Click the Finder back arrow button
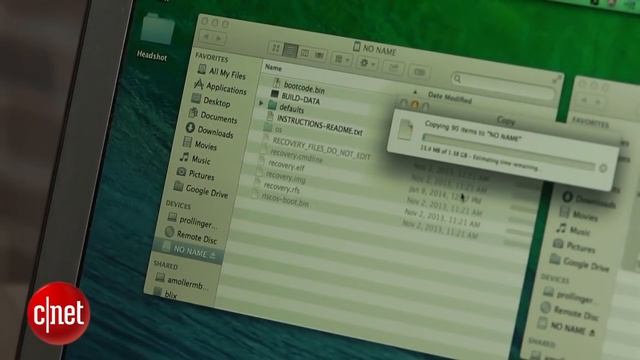 (x=206, y=37)
